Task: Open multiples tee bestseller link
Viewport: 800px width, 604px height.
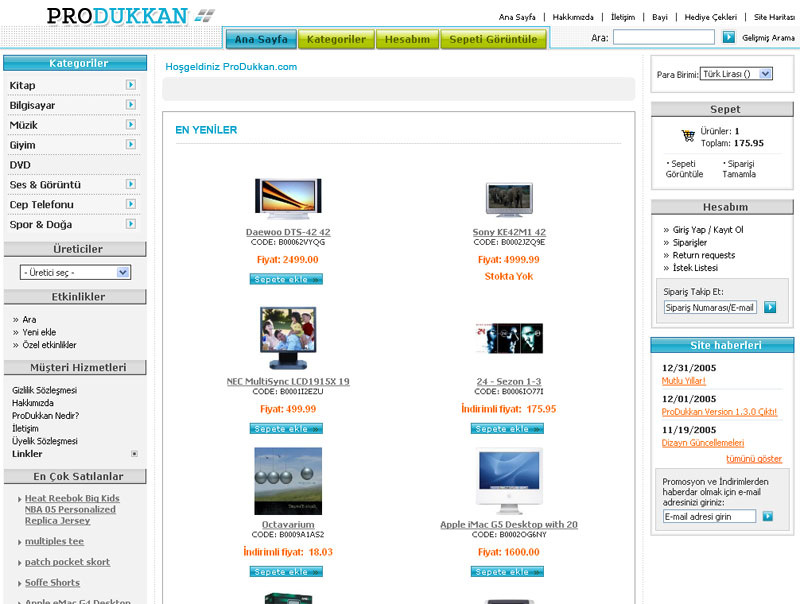Action: [55, 541]
